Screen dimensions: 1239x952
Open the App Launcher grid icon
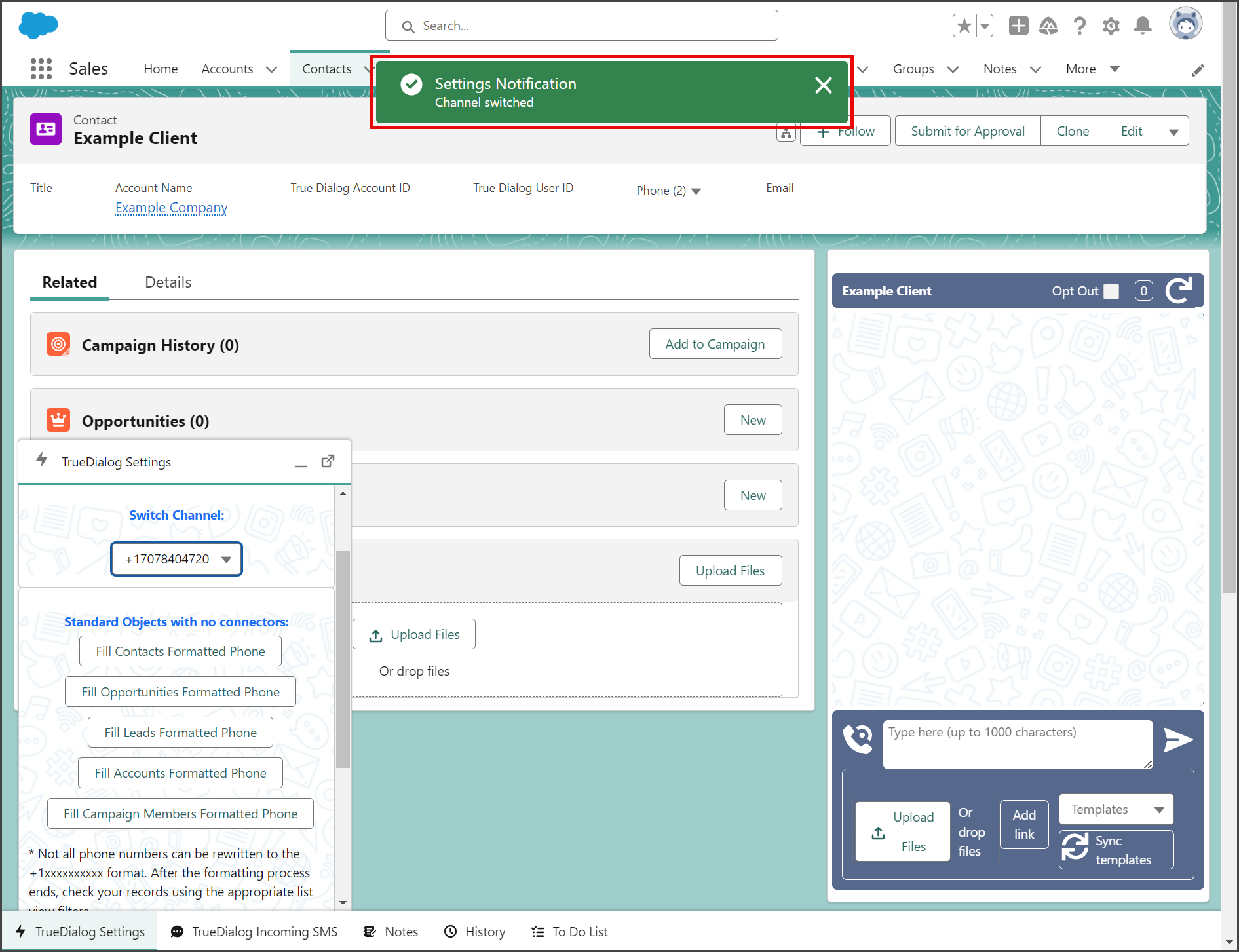click(41, 69)
